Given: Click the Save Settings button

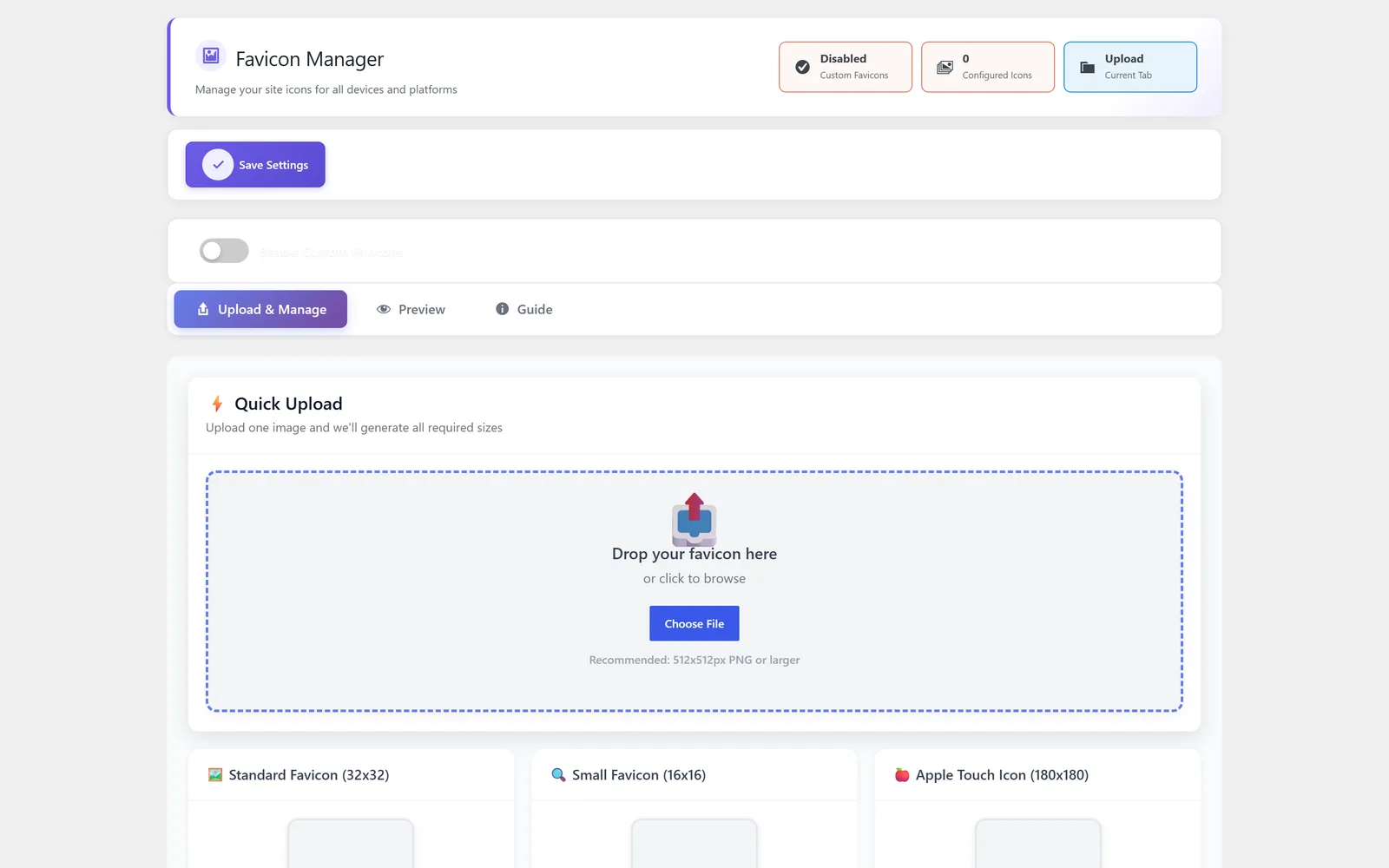Looking at the screenshot, I should 255,165.
